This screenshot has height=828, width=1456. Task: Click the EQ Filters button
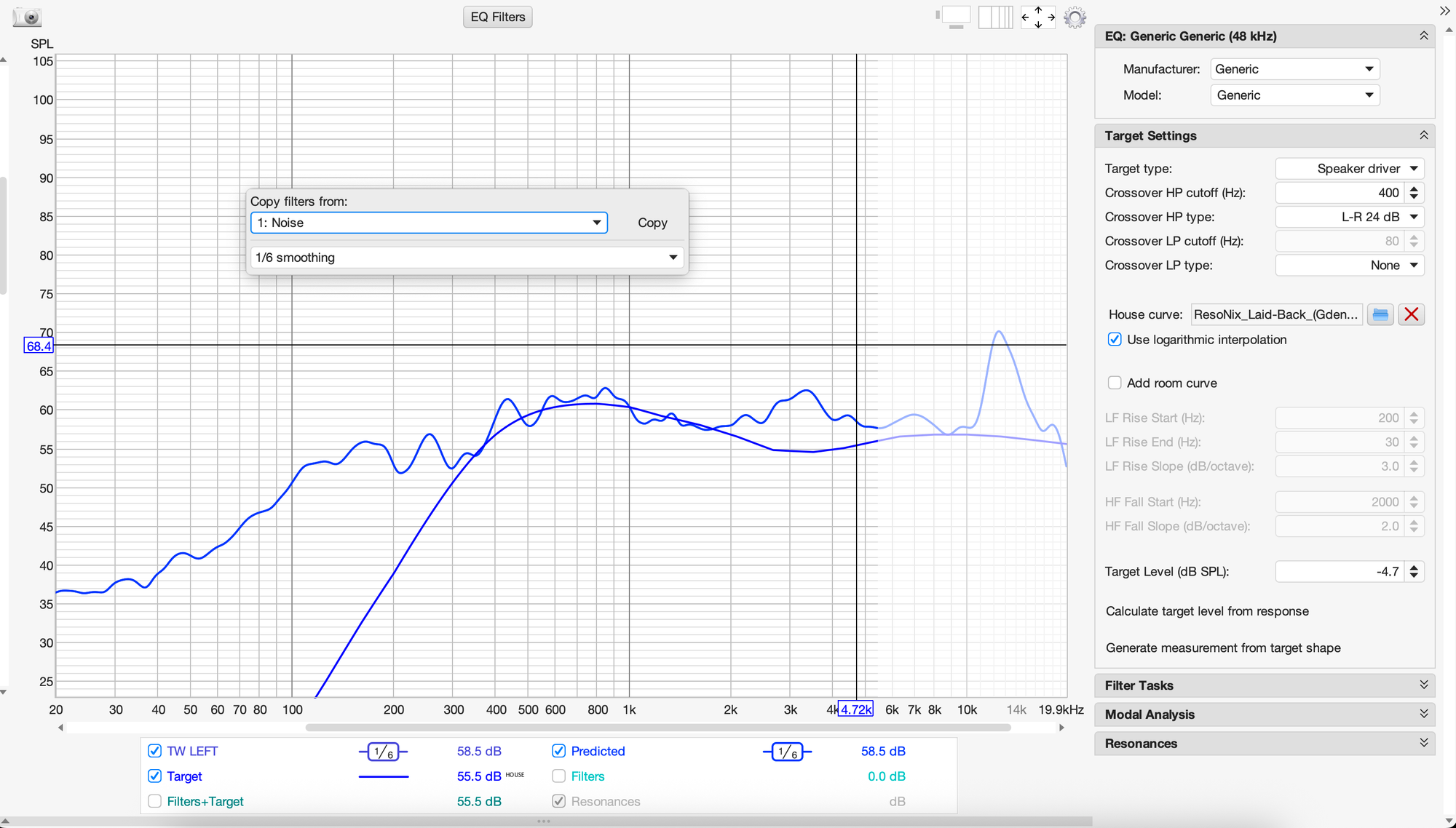[x=497, y=17]
